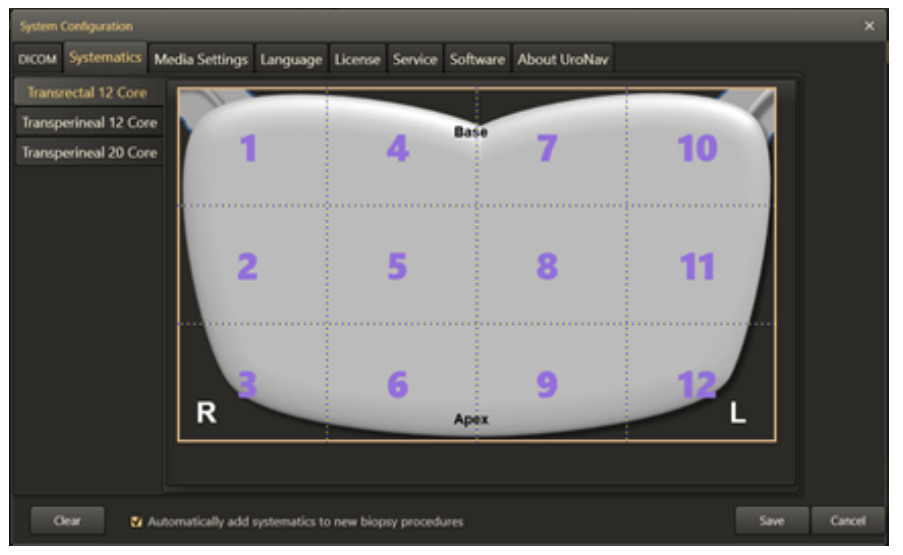Click the Clear button
Viewport: 903px width, 555px height.
[67, 520]
